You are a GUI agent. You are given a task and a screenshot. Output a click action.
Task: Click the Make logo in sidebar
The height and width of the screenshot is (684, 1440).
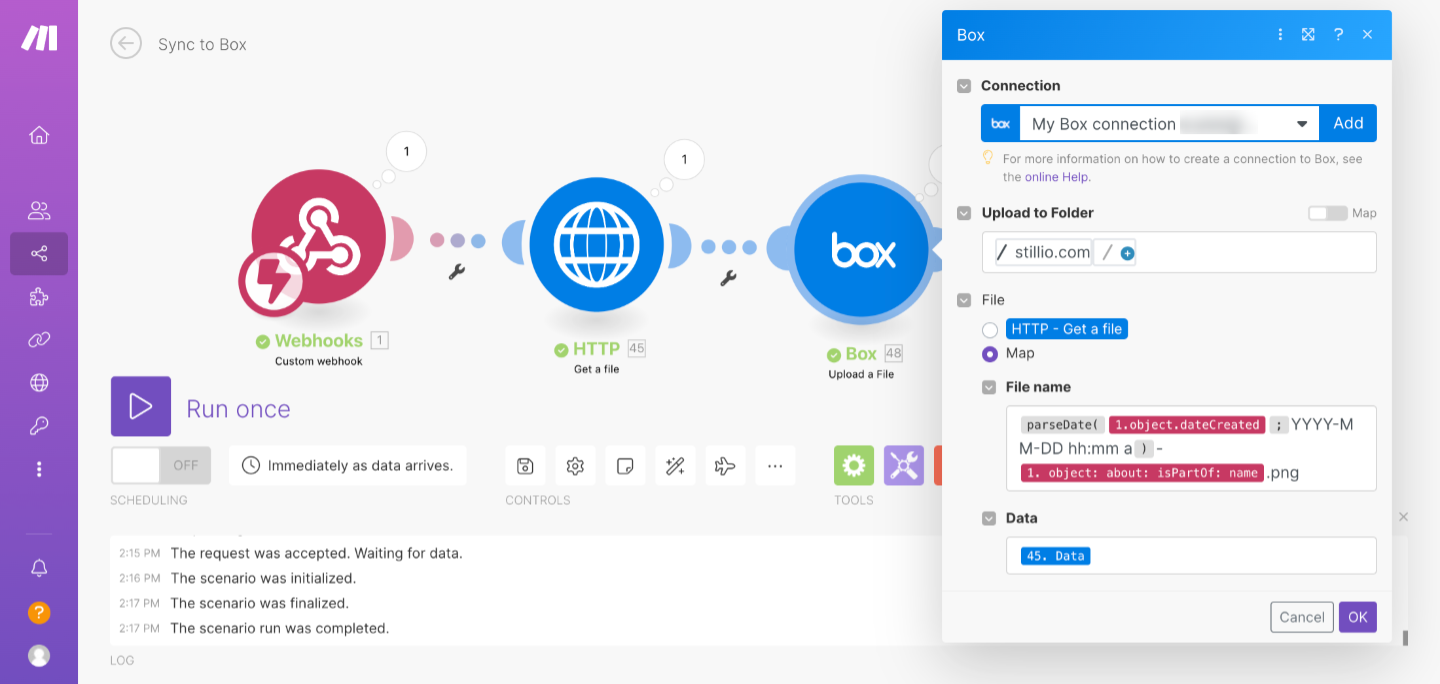tap(39, 38)
